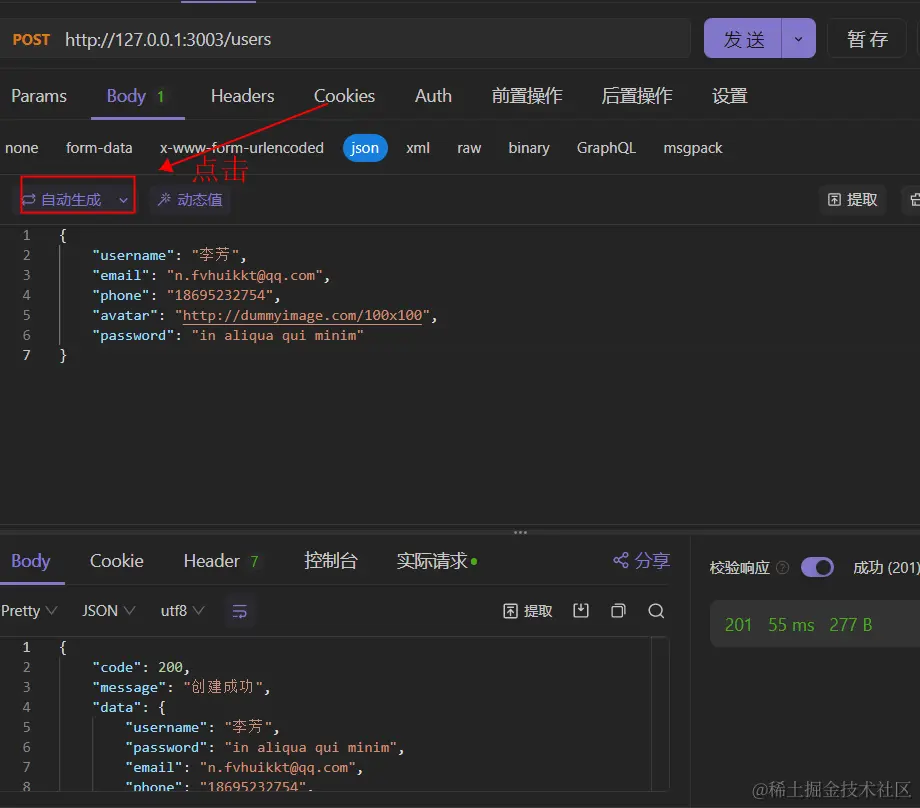Open the 设置 tab
The width and height of the screenshot is (920, 808).
[729, 96]
